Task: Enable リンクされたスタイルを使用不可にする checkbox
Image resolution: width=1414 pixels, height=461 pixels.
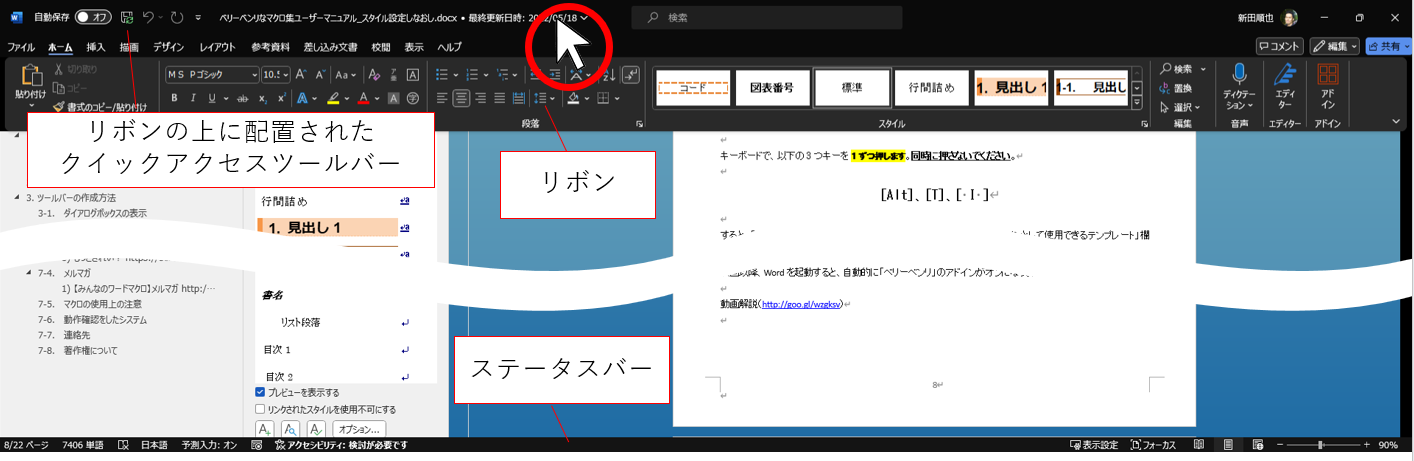Action: tap(260, 409)
